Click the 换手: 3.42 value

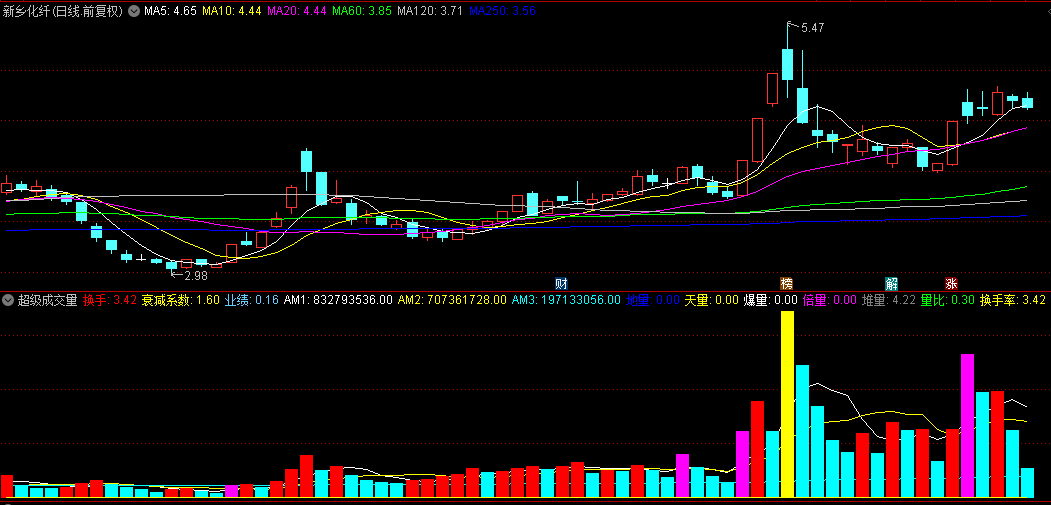tap(110, 300)
